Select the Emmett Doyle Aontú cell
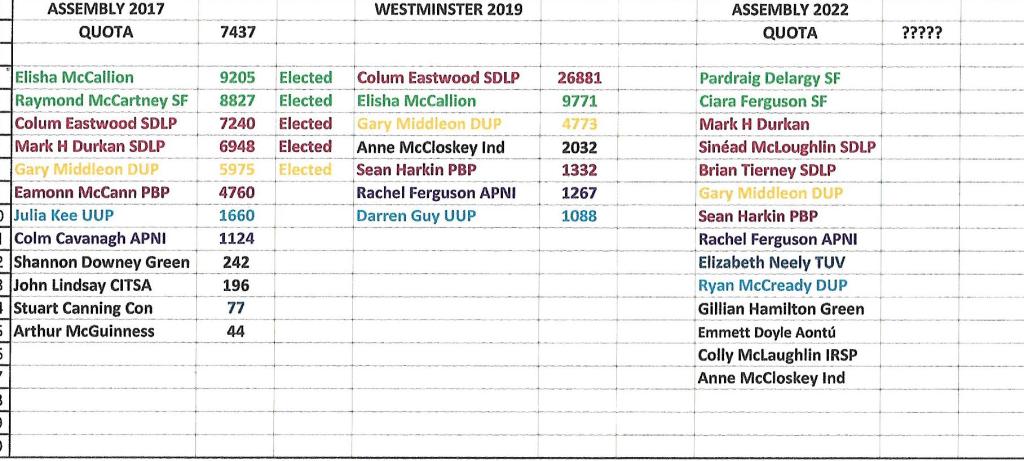Screen dimensions: 1024x461 [x=766, y=332]
